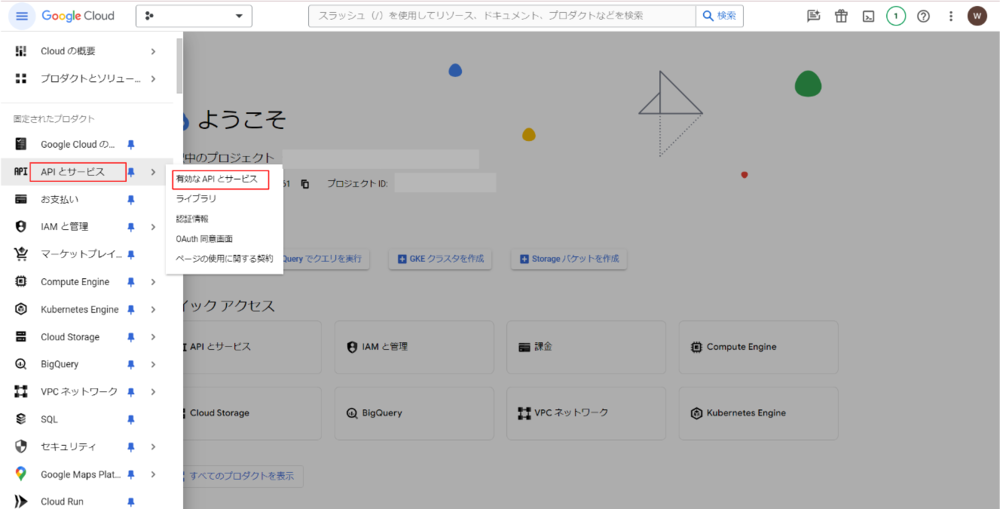Click すべてのプロダクトを表示 link

(x=241, y=476)
